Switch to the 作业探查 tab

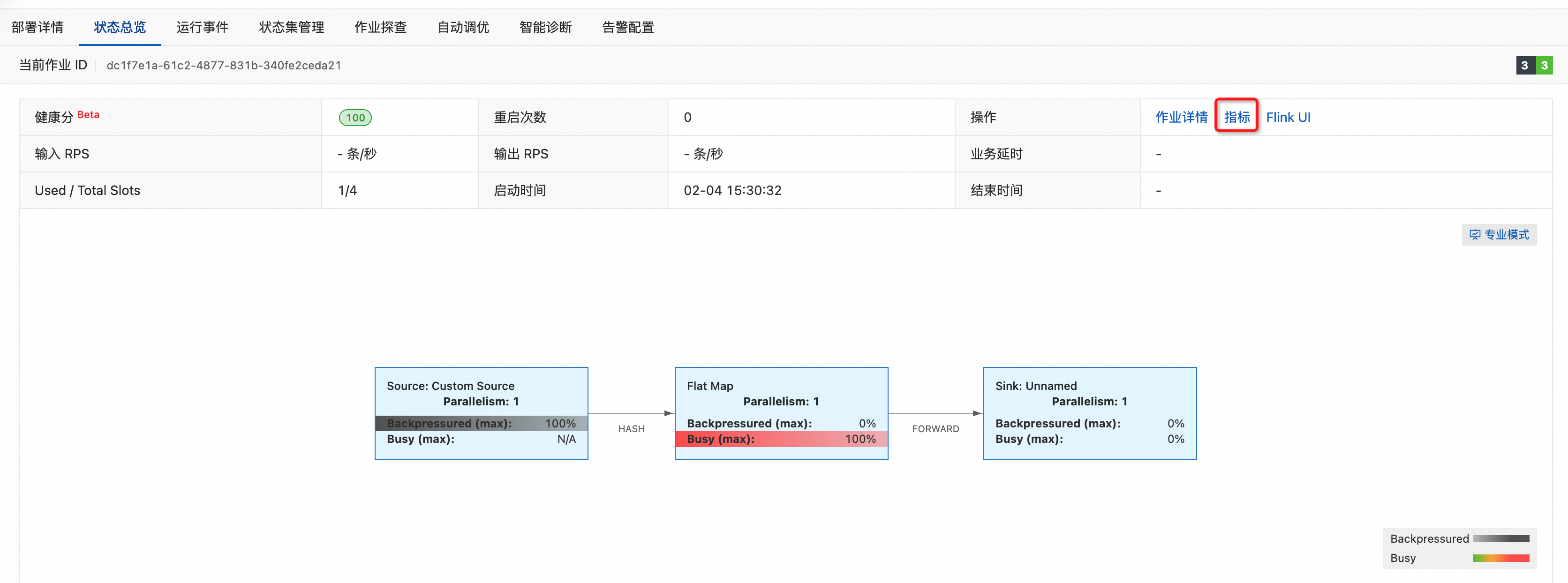pyautogui.click(x=380, y=27)
